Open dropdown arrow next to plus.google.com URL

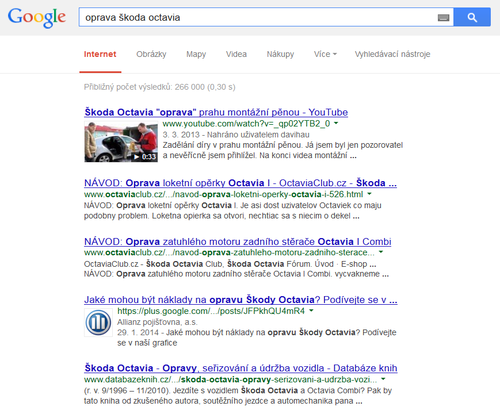tap(311, 310)
